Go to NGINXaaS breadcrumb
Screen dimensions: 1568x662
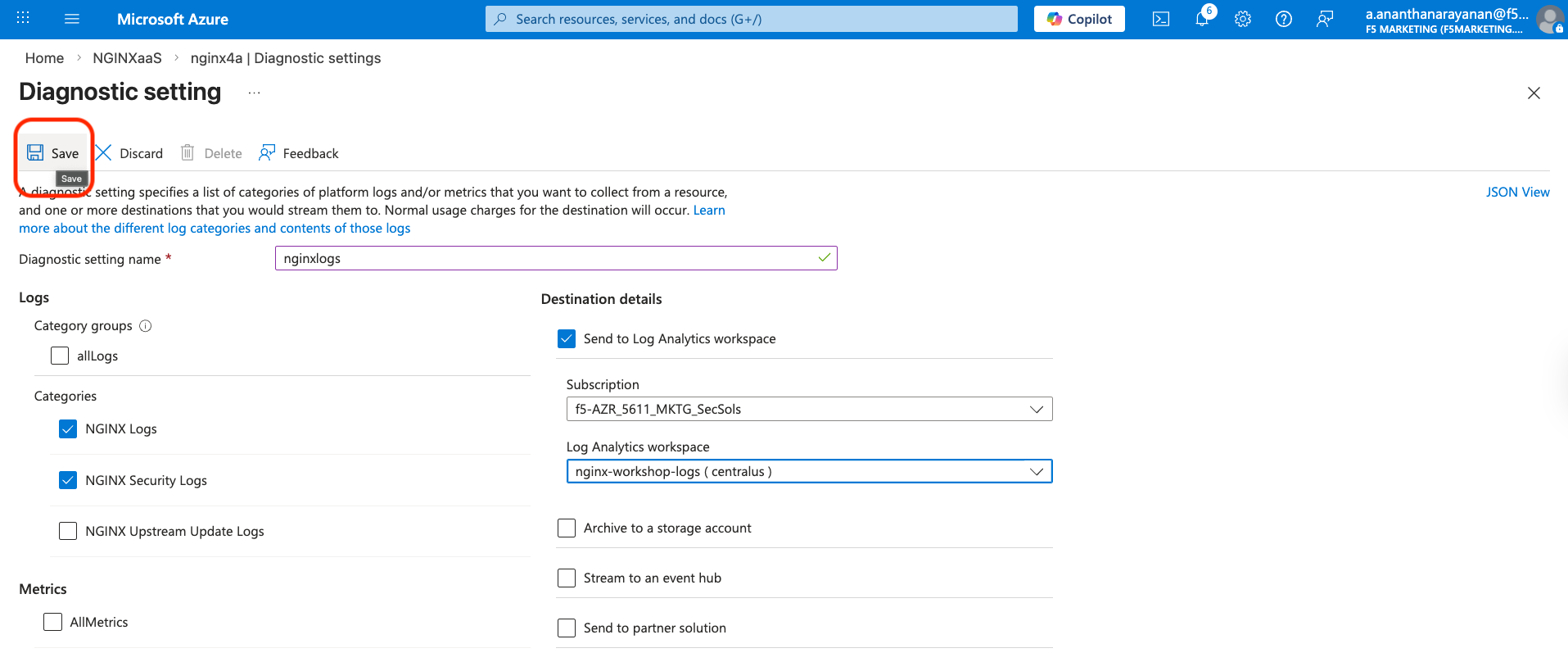[x=127, y=58]
